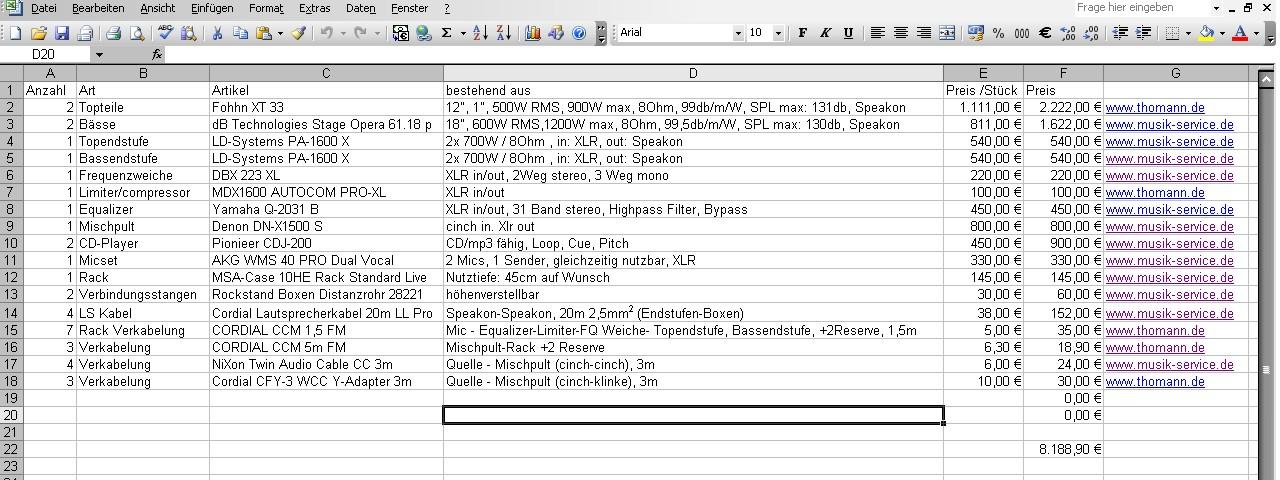The width and height of the screenshot is (1280, 480).
Task: Open the www.thomann.de link in Limiter/compressor row
Action: coord(1154,193)
